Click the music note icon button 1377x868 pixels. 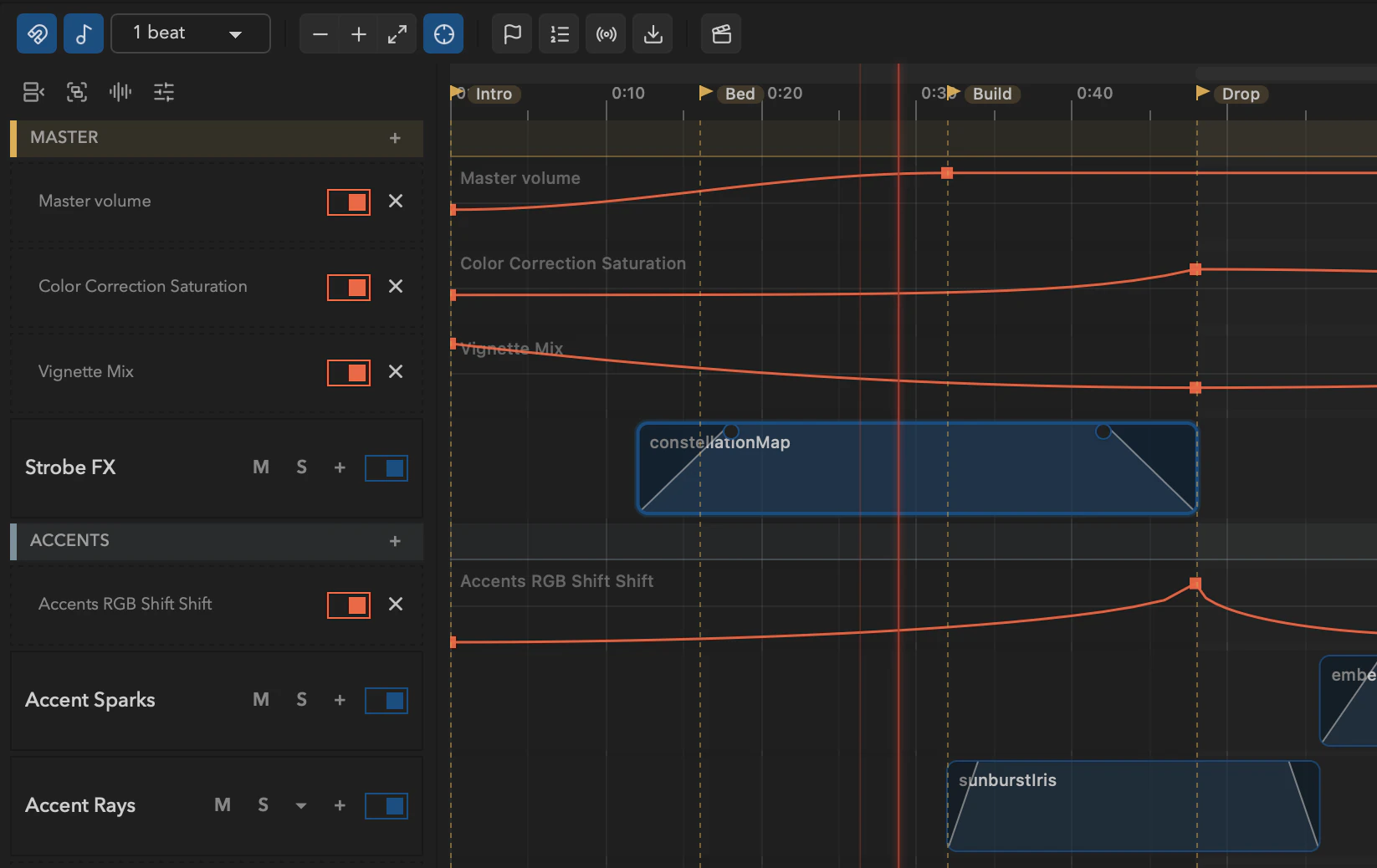pos(84,34)
